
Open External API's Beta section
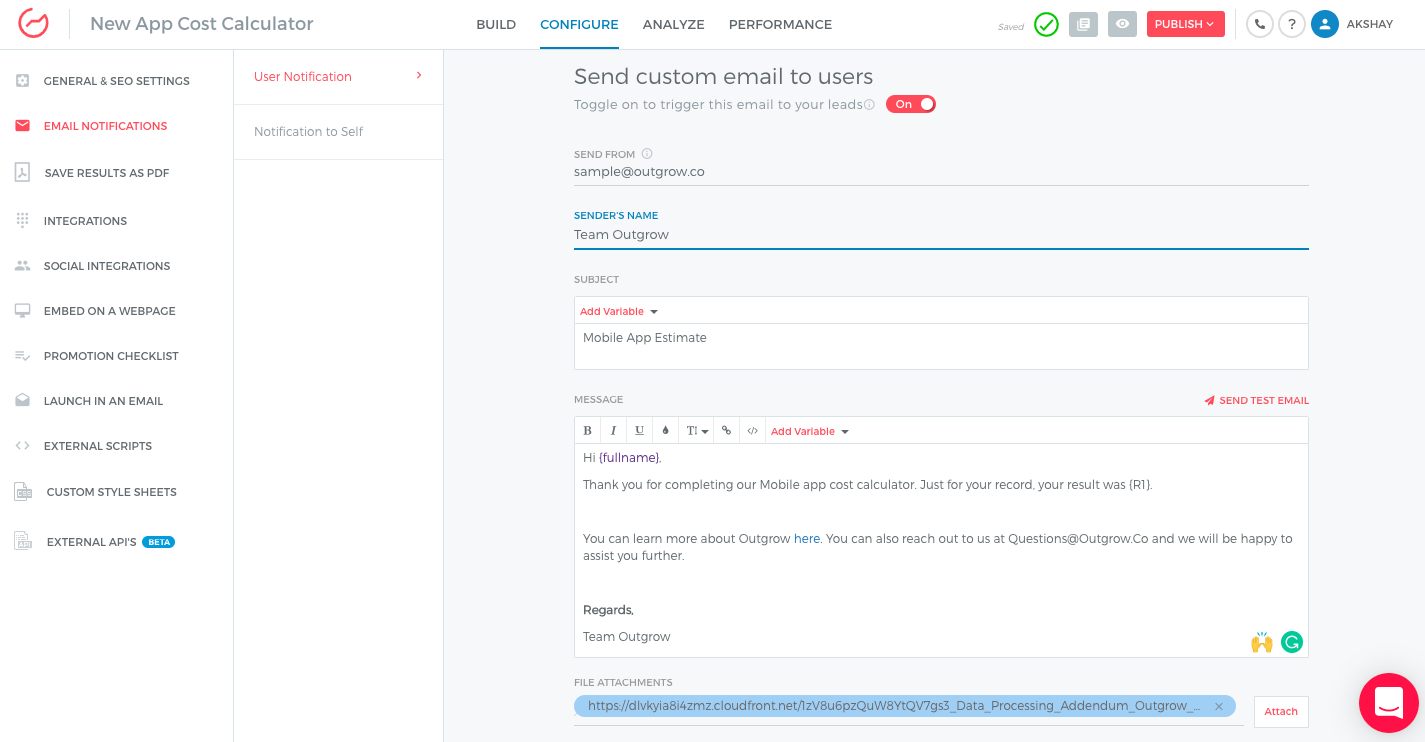(x=111, y=542)
